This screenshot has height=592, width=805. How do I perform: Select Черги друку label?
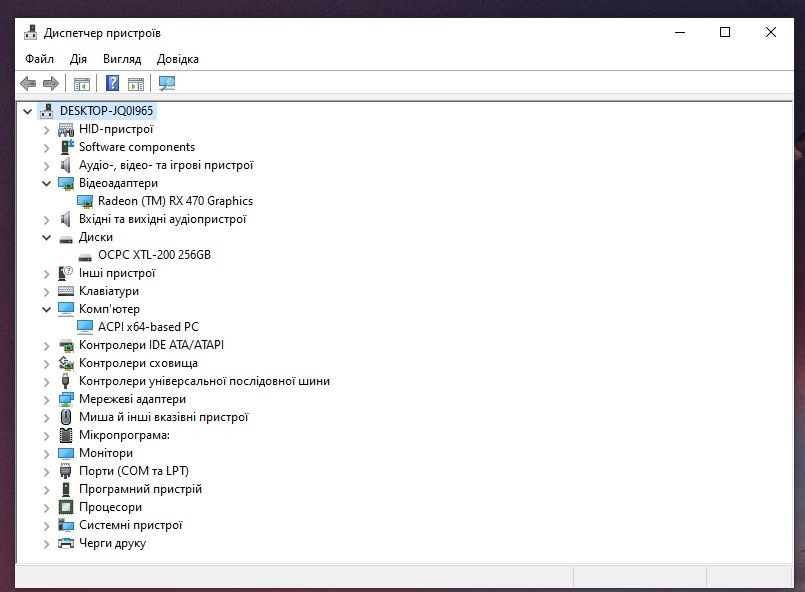pos(112,543)
